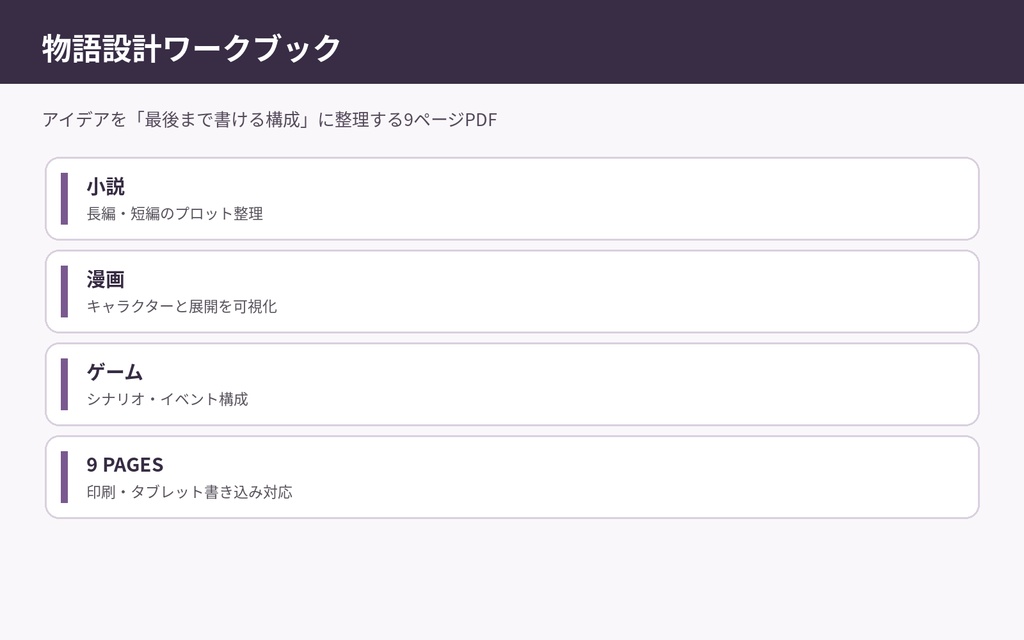This screenshot has width=1024, height=640.
Task: Click the purple accent bar beside 9 PAGES
Action: 64,477
